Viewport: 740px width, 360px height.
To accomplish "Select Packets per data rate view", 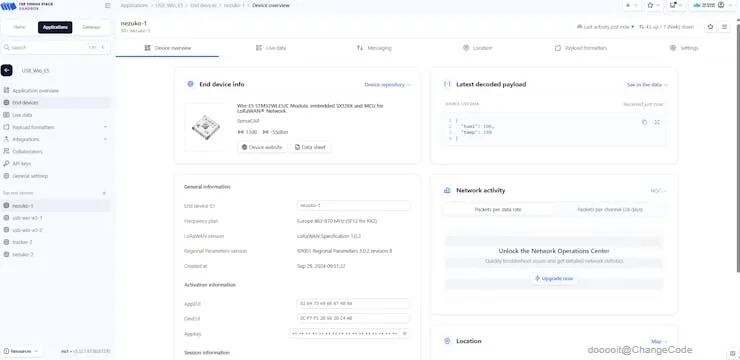I will [x=498, y=209].
